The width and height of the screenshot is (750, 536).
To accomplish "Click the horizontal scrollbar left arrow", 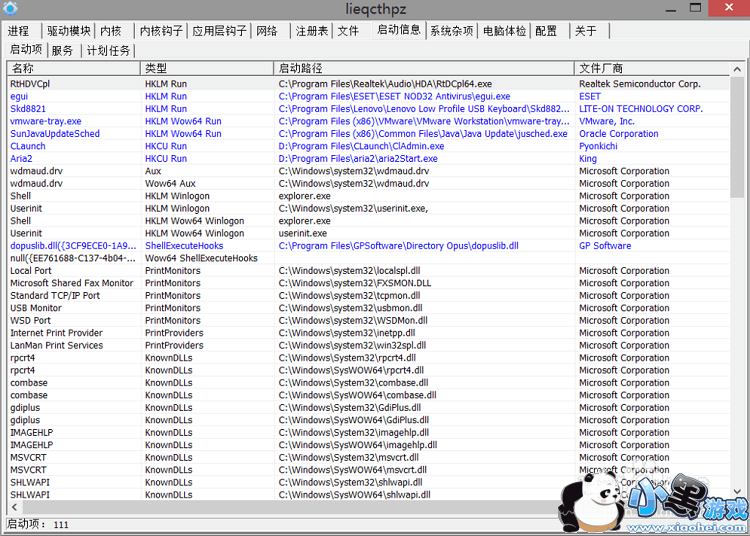I will 14,507.
